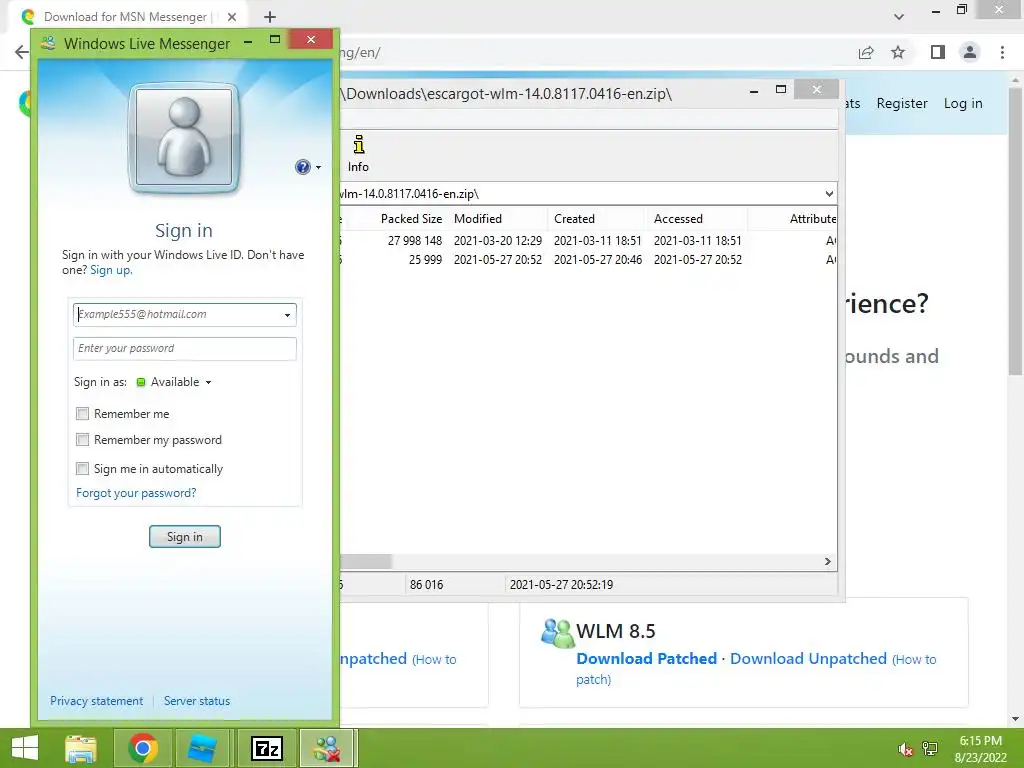Click the Messenger help icon
Image resolution: width=1024 pixels, height=768 pixels.
click(x=302, y=167)
